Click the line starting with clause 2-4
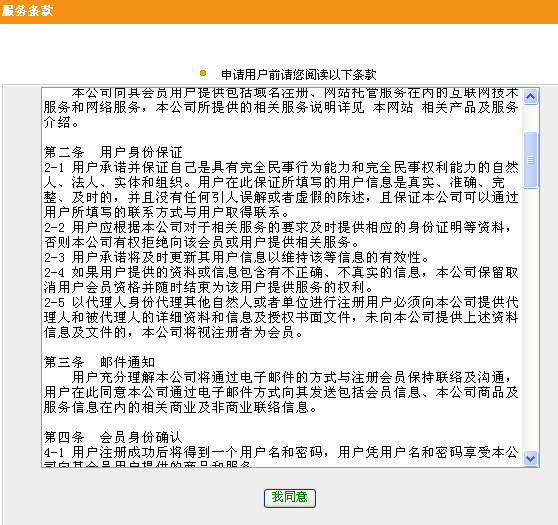Viewport: 558px width, 525px height. pyautogui.click(x=281, y=272)
